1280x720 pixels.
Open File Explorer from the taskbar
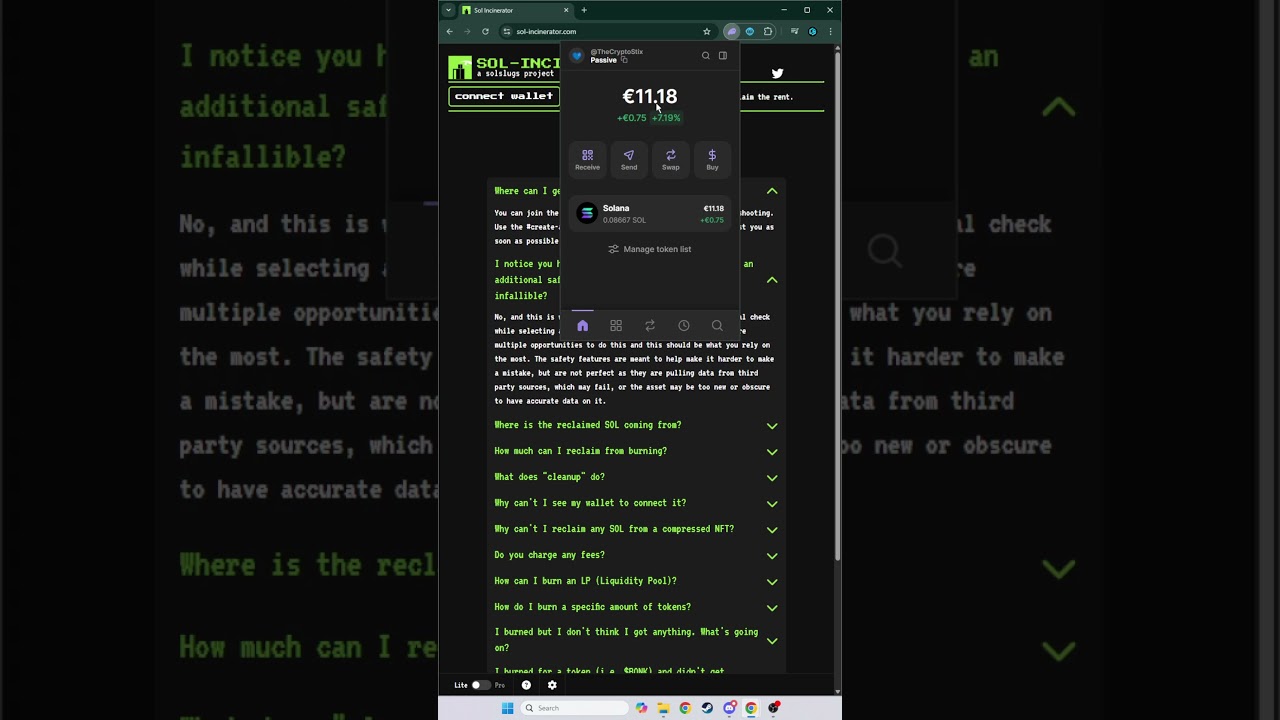[663, 708]
